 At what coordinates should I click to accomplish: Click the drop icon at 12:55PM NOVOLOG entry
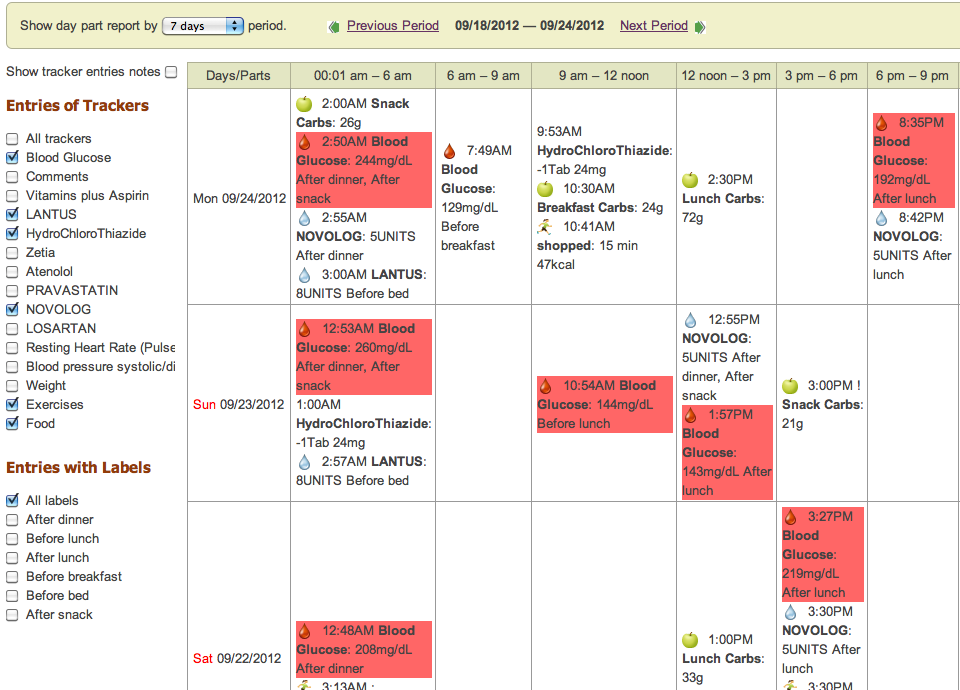point(690,320)
